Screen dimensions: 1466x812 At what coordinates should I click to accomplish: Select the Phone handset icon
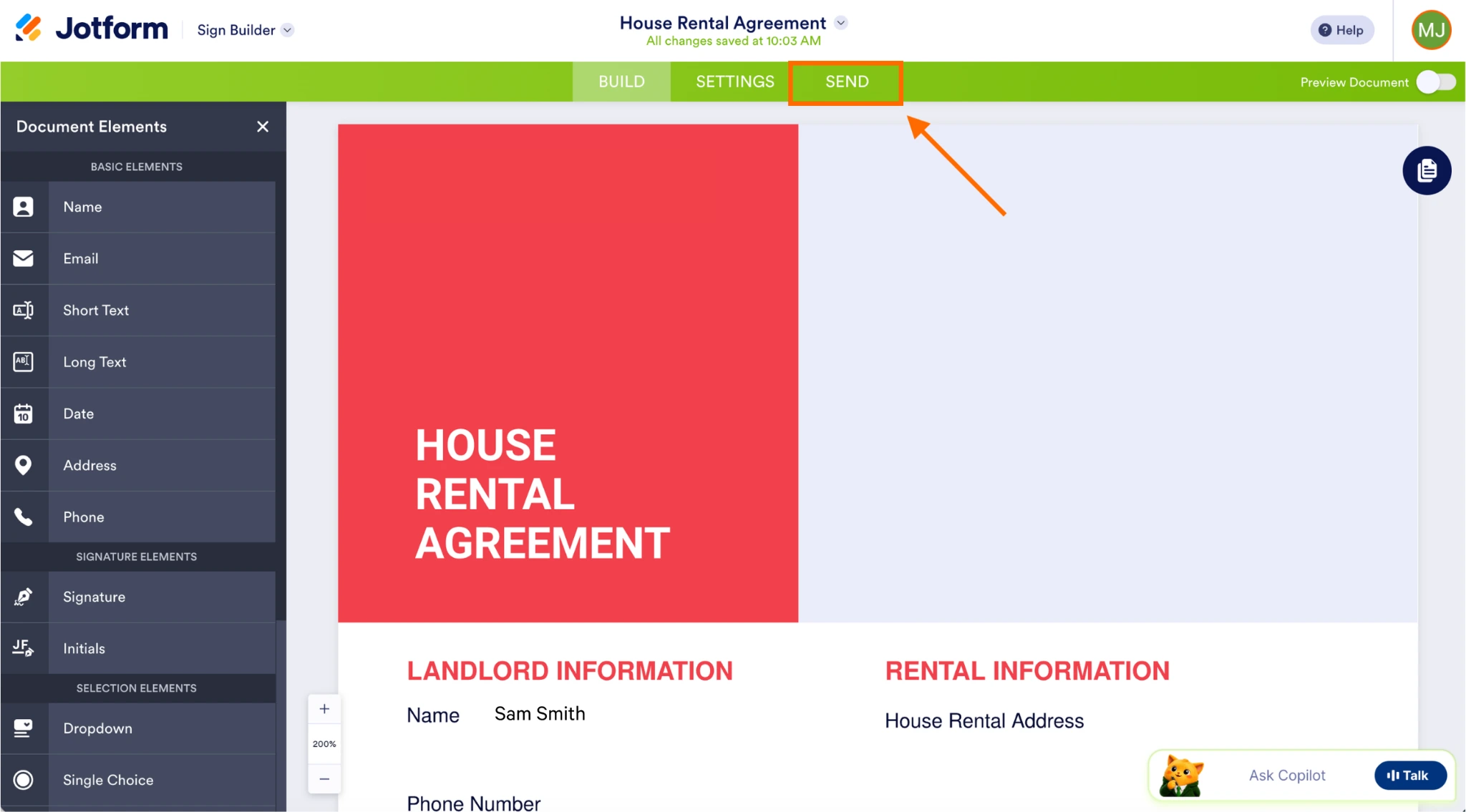(24, 517)
